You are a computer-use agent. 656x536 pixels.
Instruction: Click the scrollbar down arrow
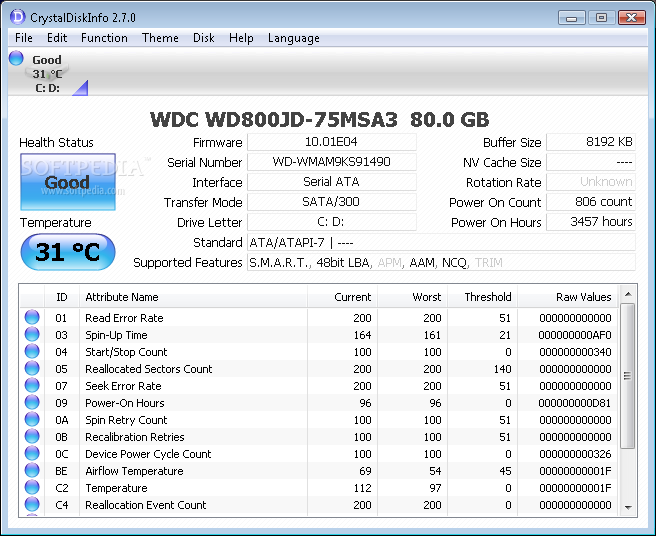point(628,507)
